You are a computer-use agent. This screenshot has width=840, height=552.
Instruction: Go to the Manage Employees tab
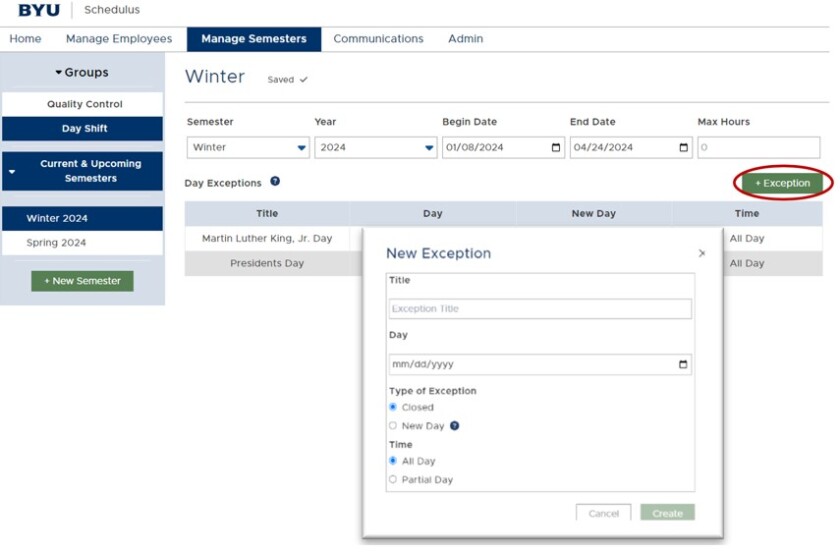[x=119, y=39]
